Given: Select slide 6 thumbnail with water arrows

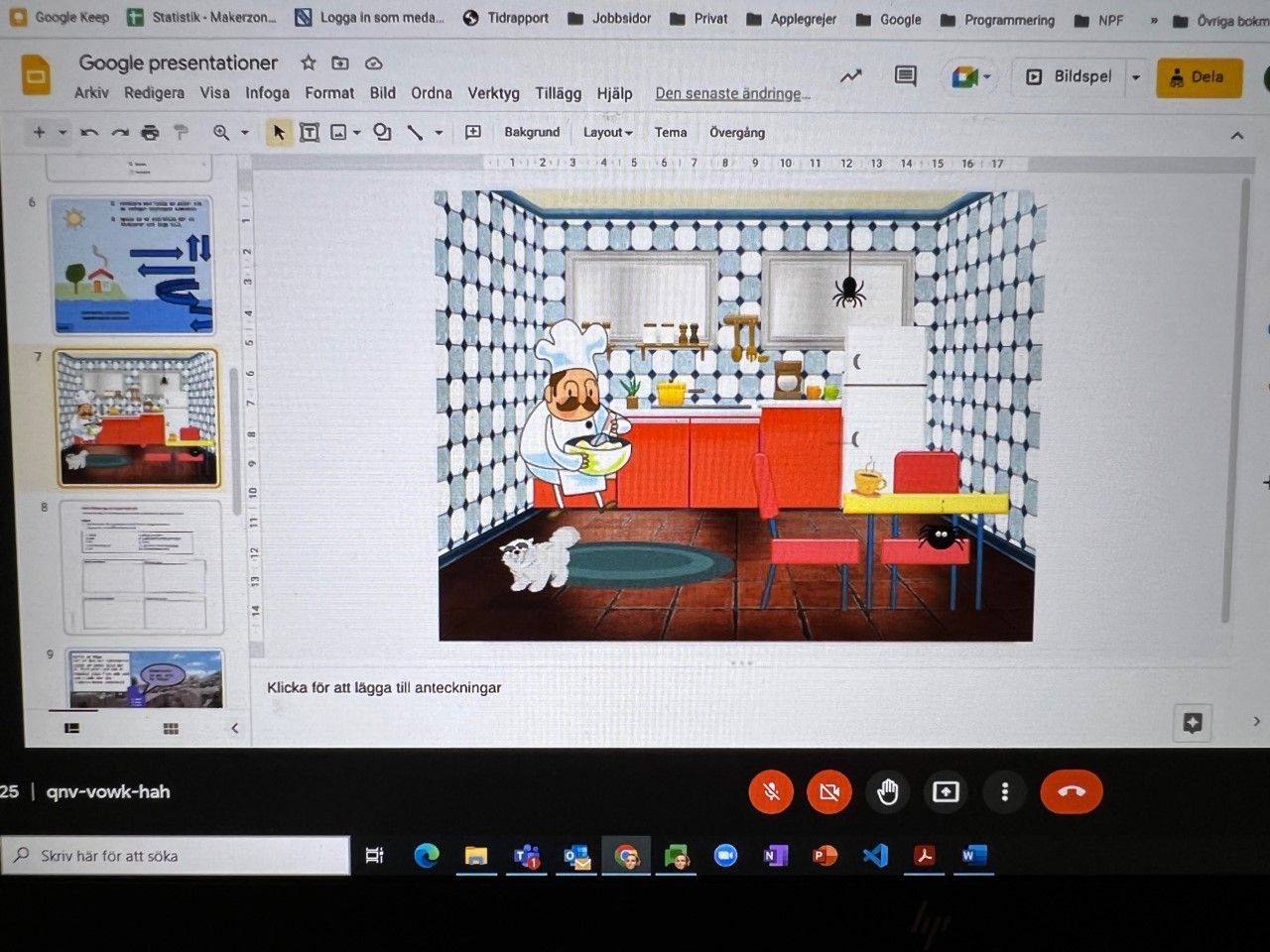Looking at the screenshot, I should [132, 265].
